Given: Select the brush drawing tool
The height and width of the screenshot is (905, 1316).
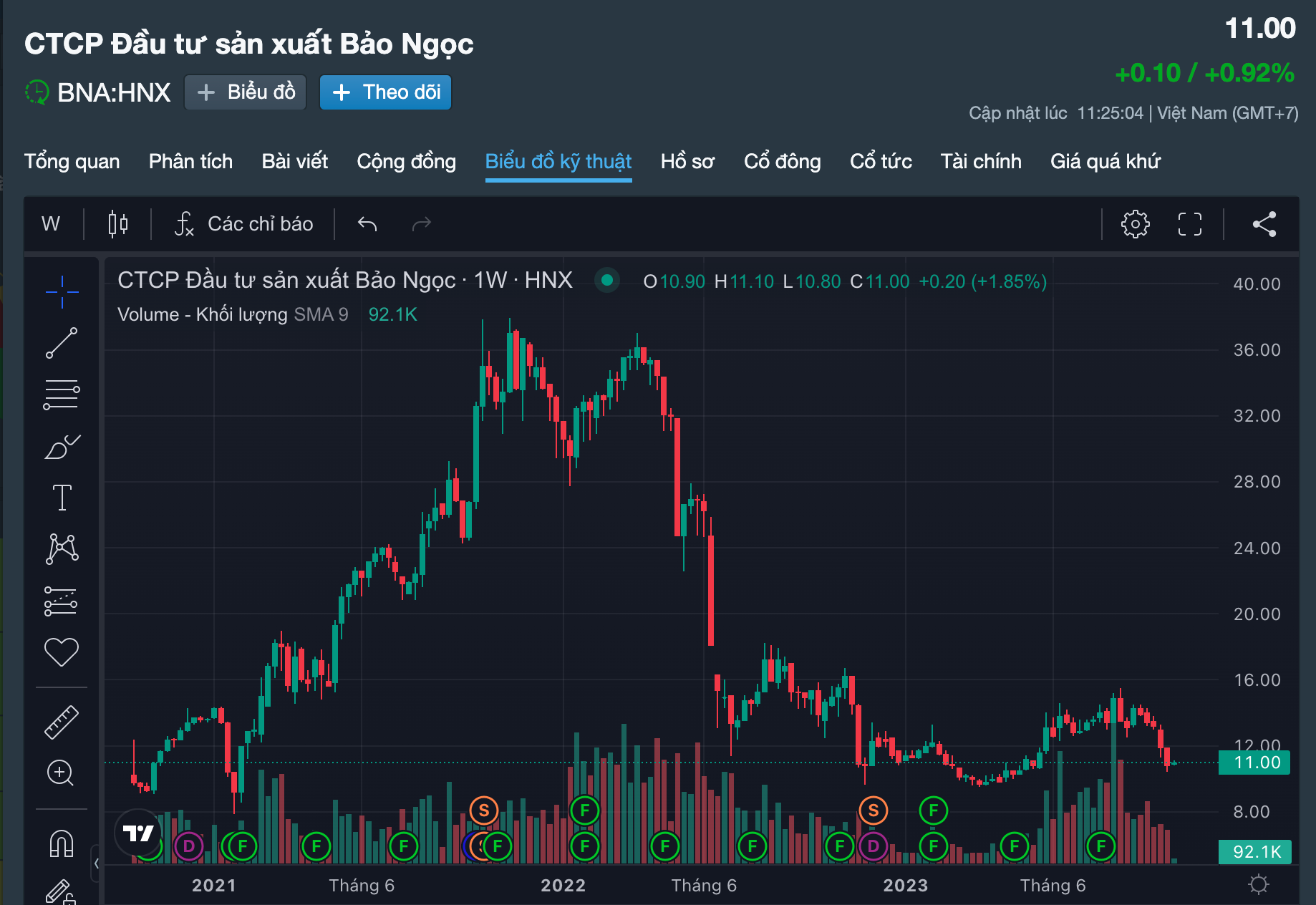Looking at the screenshot, I should pyautogui.click(x=62, y=446).
